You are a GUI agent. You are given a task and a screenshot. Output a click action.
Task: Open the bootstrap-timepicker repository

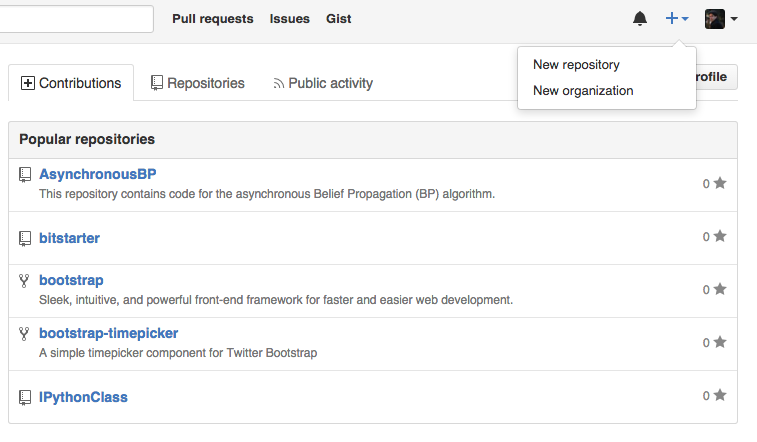[x=109, y=333]
